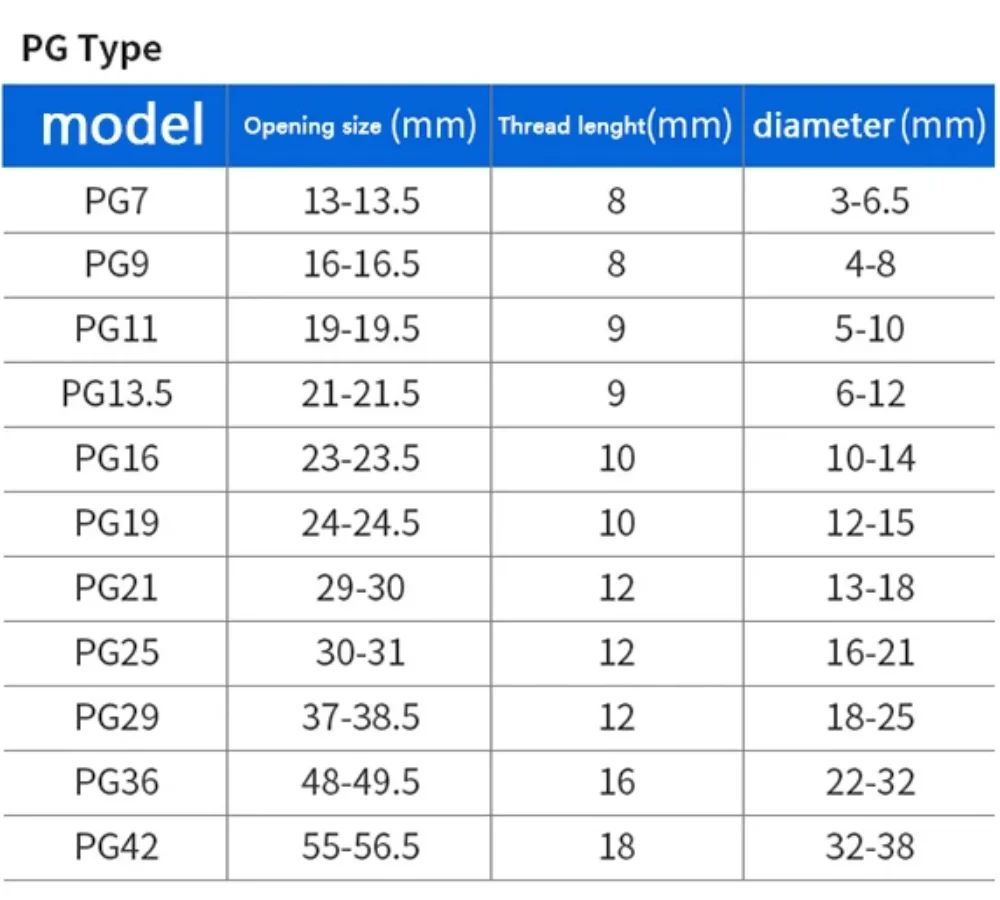This screenshot has height=900, width=1000.
Task: Click diameter value 18-25 for PG29
Action: click(x=870, y=718)
